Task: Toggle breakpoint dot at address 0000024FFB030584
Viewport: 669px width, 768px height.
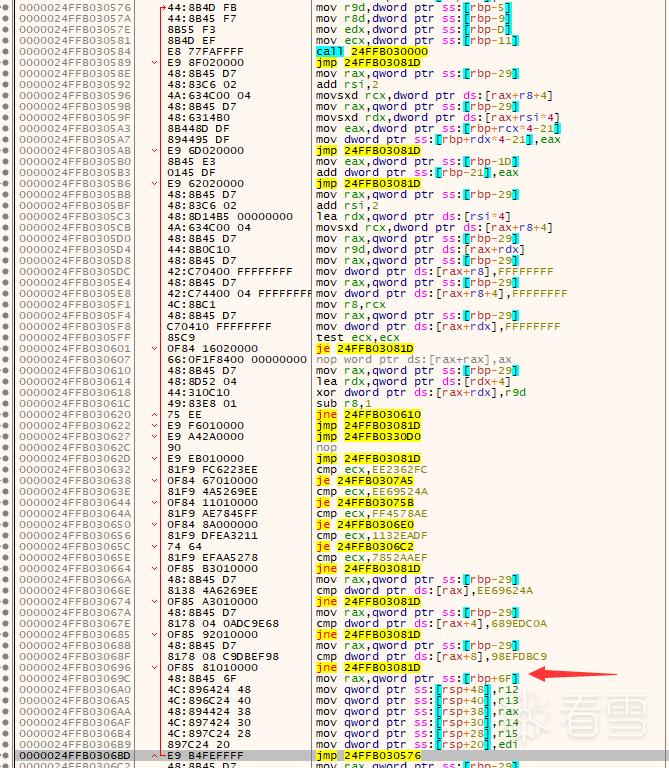Action: coord(5,51)
